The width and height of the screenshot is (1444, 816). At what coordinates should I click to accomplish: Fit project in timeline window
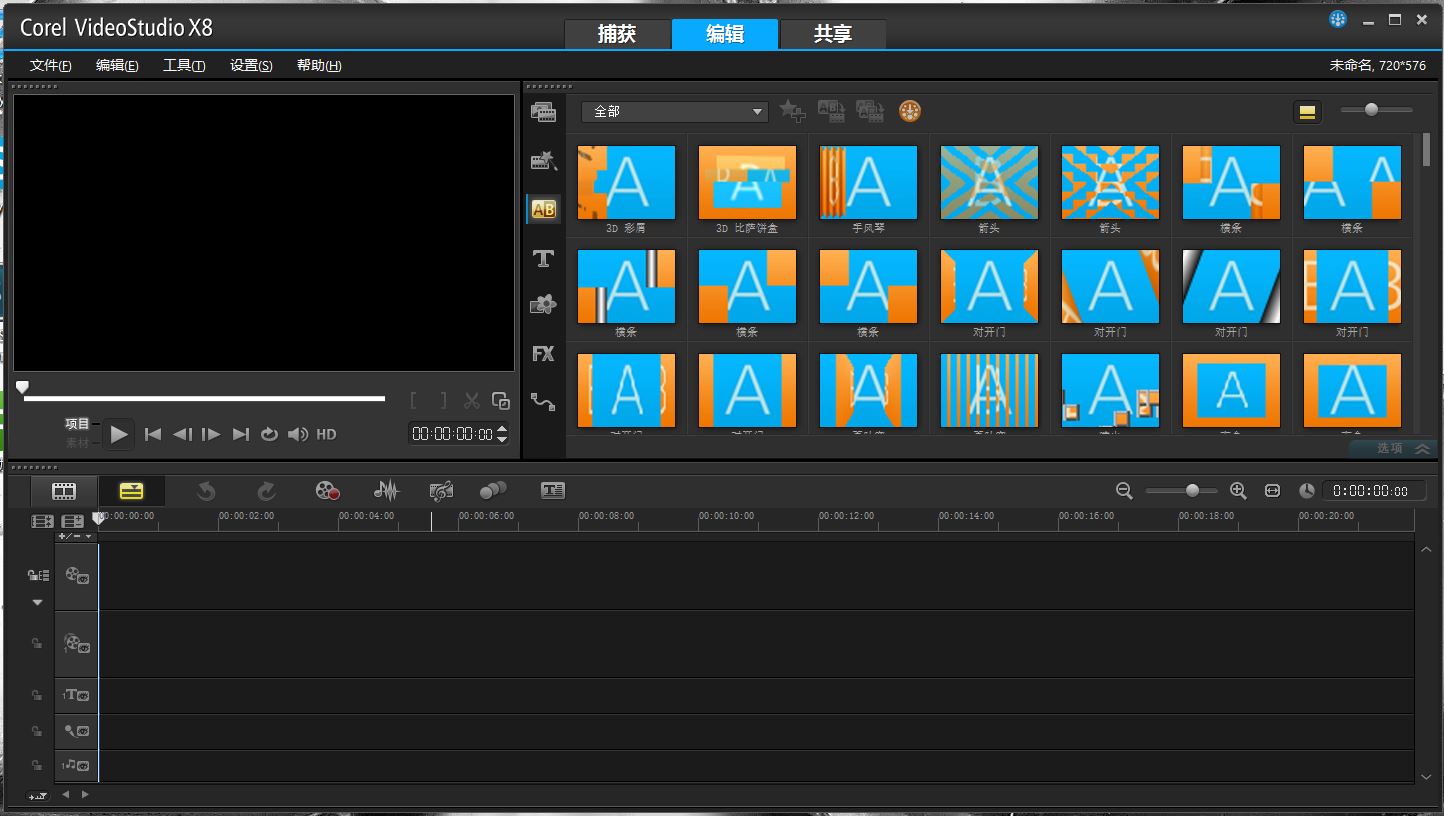click(x=1272, y=491)
